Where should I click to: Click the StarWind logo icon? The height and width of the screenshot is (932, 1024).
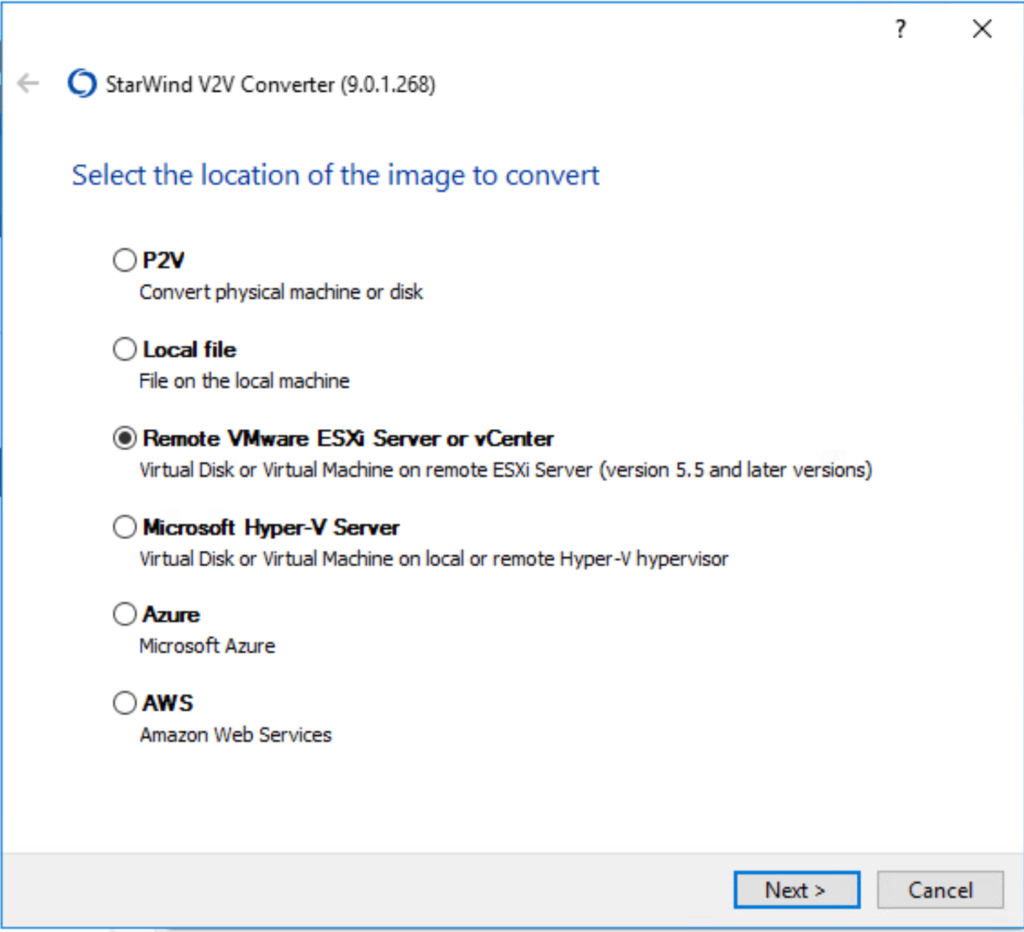(x=82, y=84)
